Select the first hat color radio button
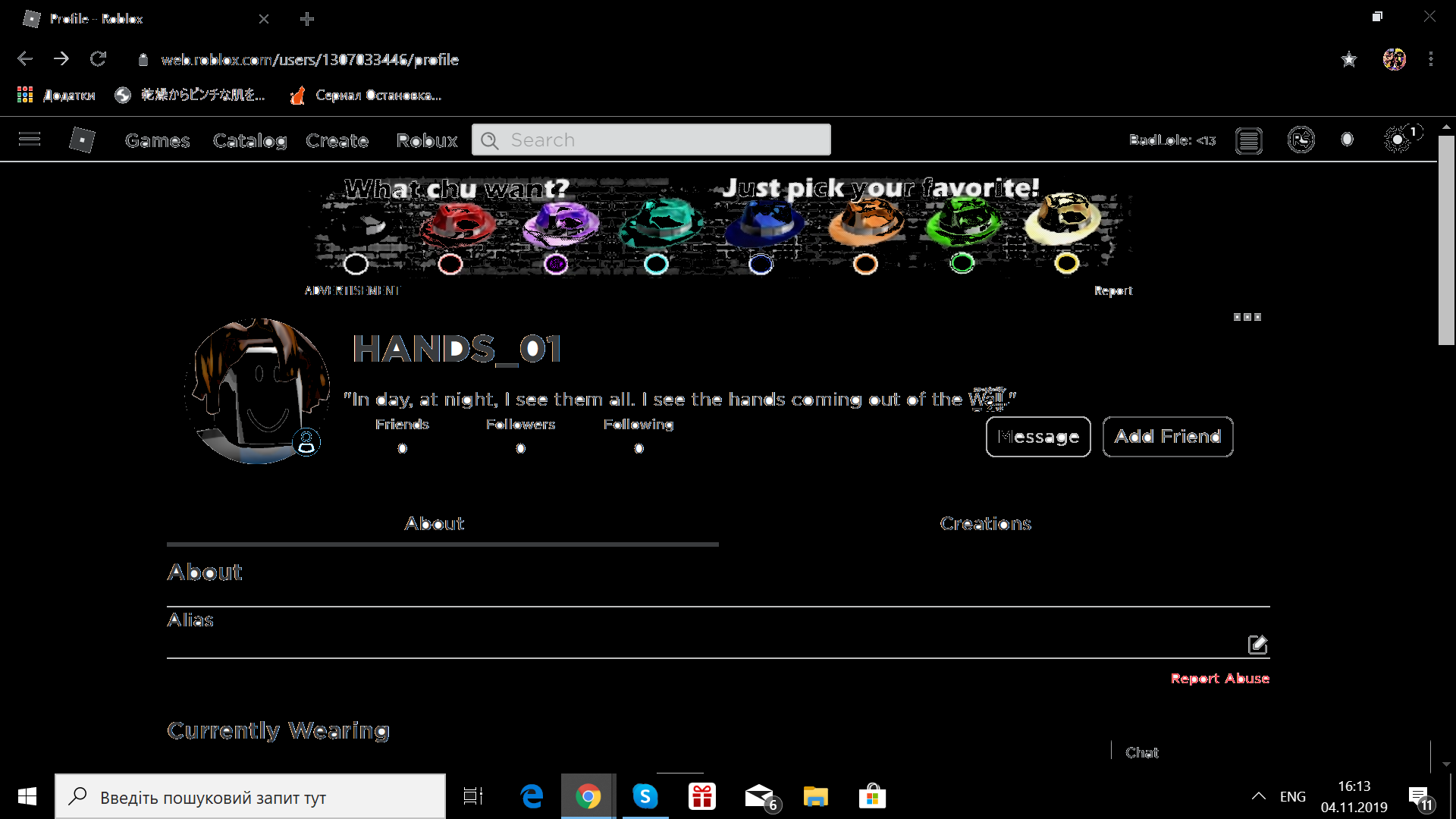 (354, 263)
